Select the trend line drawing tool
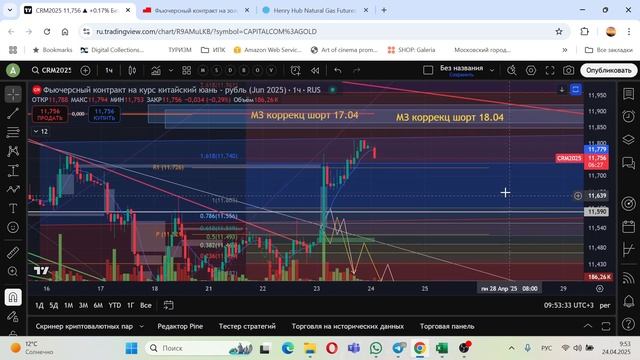Viewport: 640px width, 360px height. coord(13,113)
